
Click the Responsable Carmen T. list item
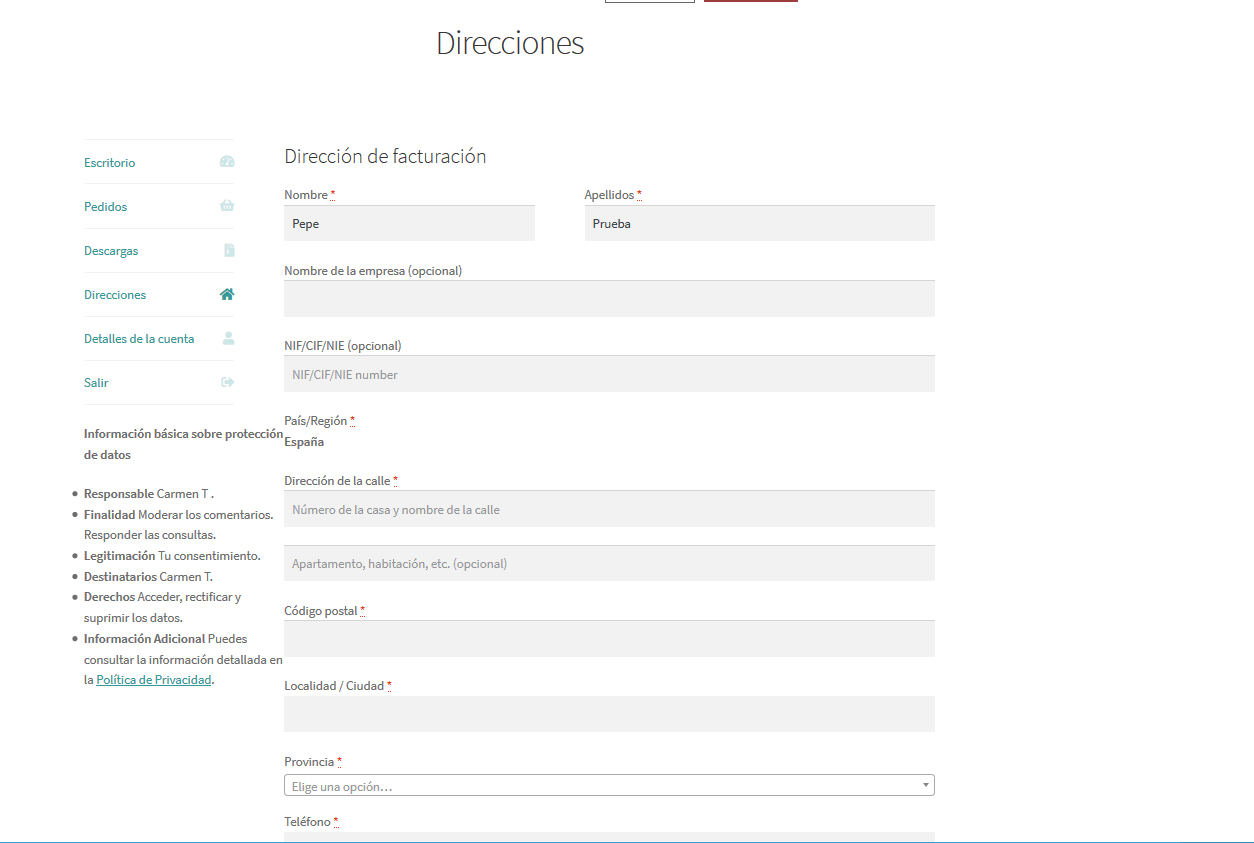pyautogui.click(x=149, y=494)
